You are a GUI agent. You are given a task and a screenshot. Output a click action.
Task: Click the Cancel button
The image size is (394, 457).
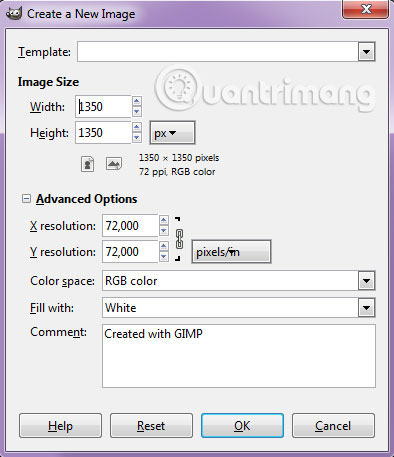click(333, 426)
